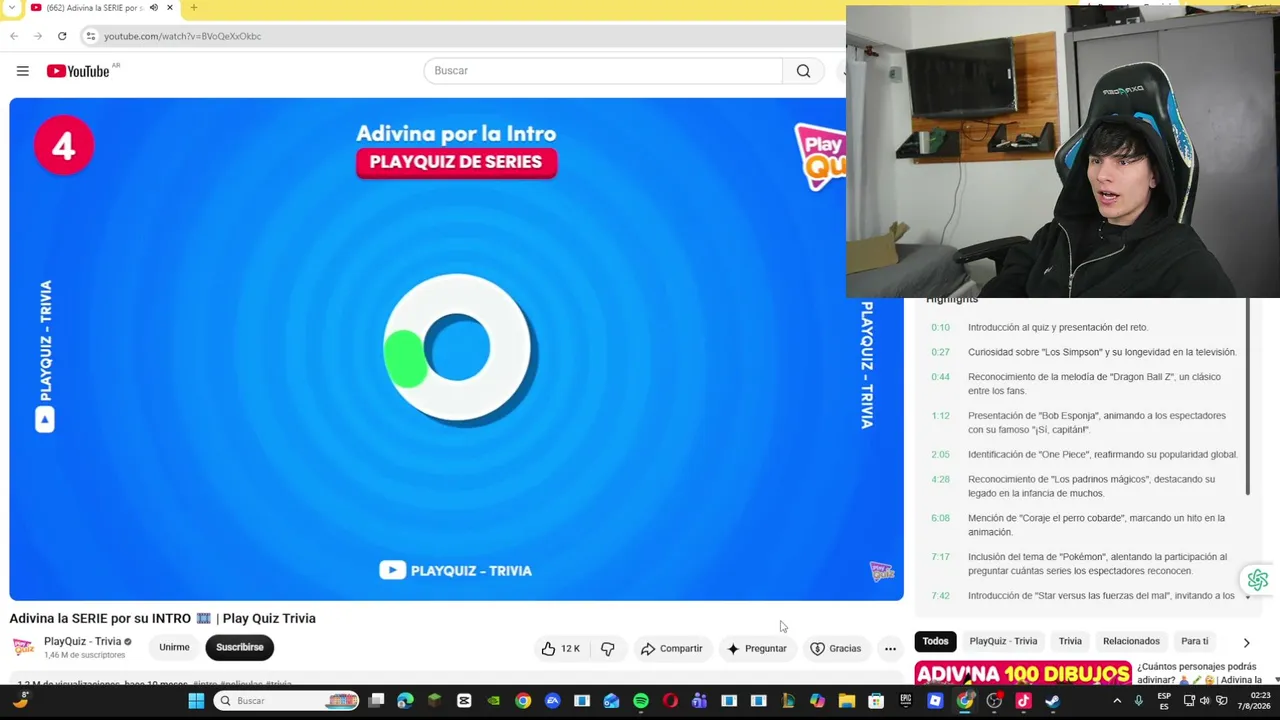Image resolution: width=1280 pixels, height=720 pixels.
Task: Like the video with the thumbs-up button
Action: (x=560, y=649)
